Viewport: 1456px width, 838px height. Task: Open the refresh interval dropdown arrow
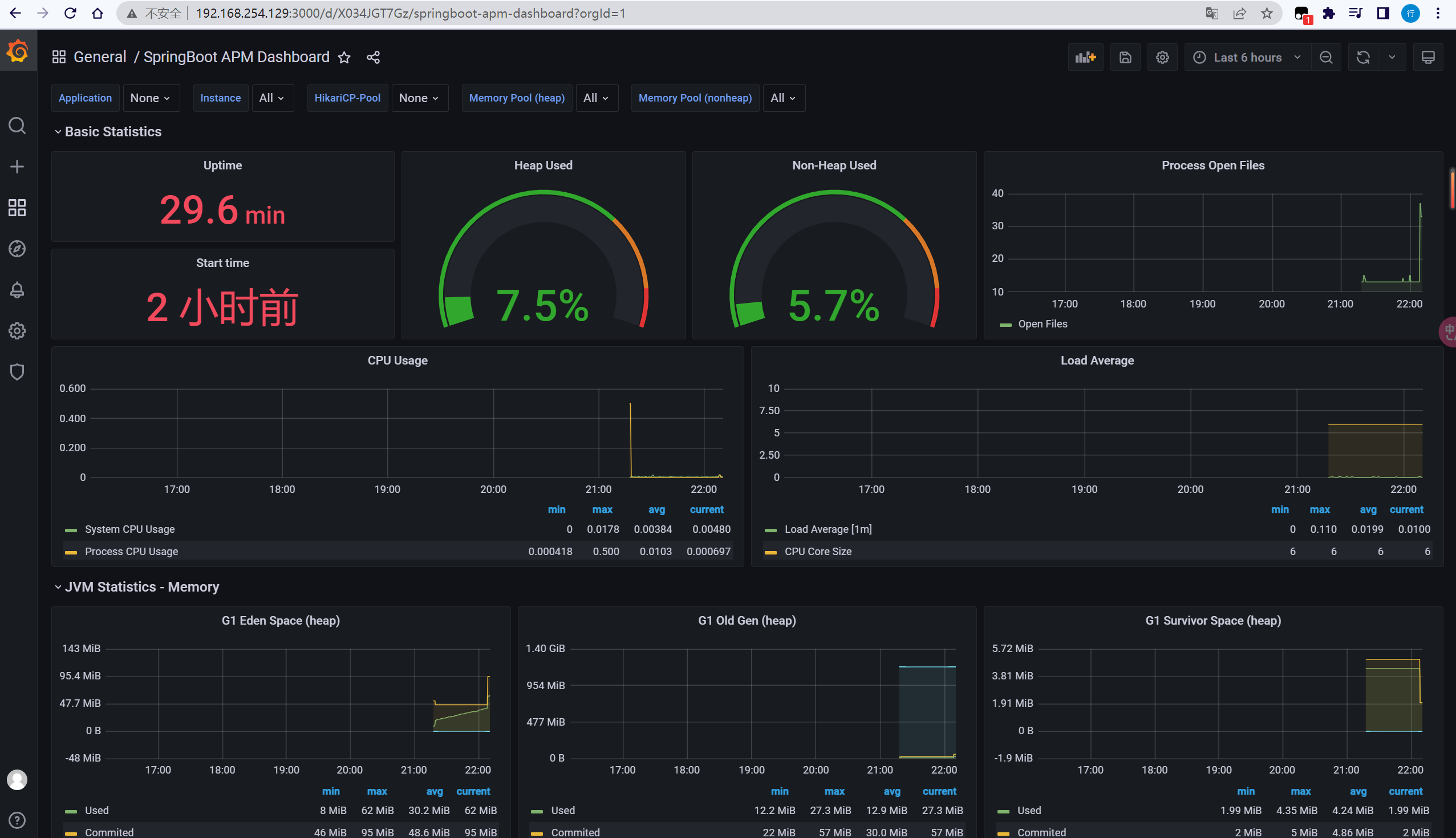[x=1392, y=58]
